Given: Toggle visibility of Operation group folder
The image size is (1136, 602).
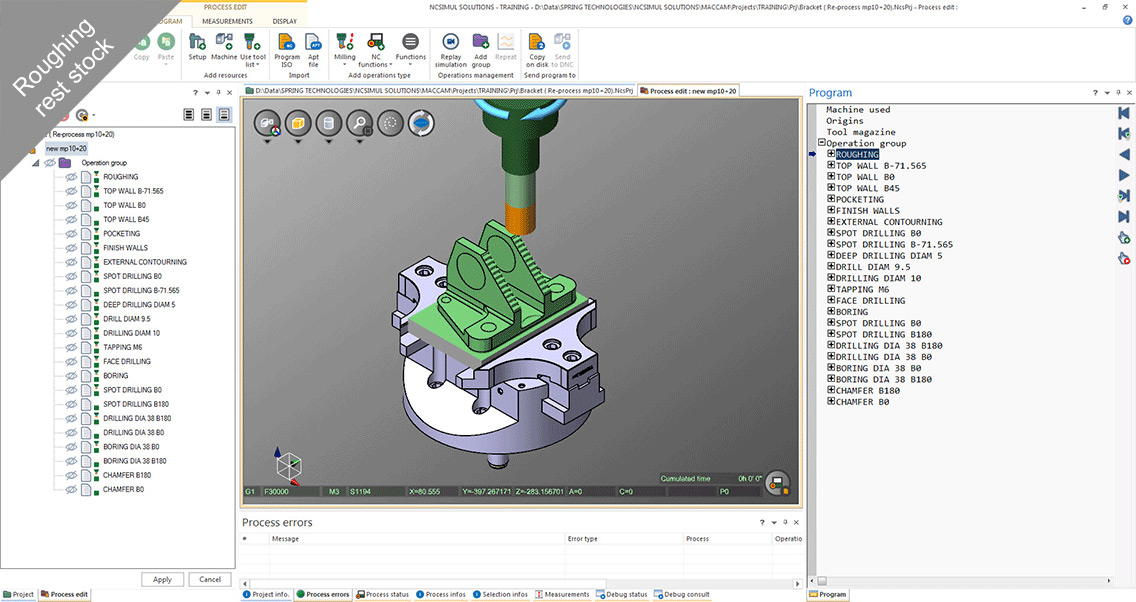Looking at the screenshot, I should [x=49, y=163].
